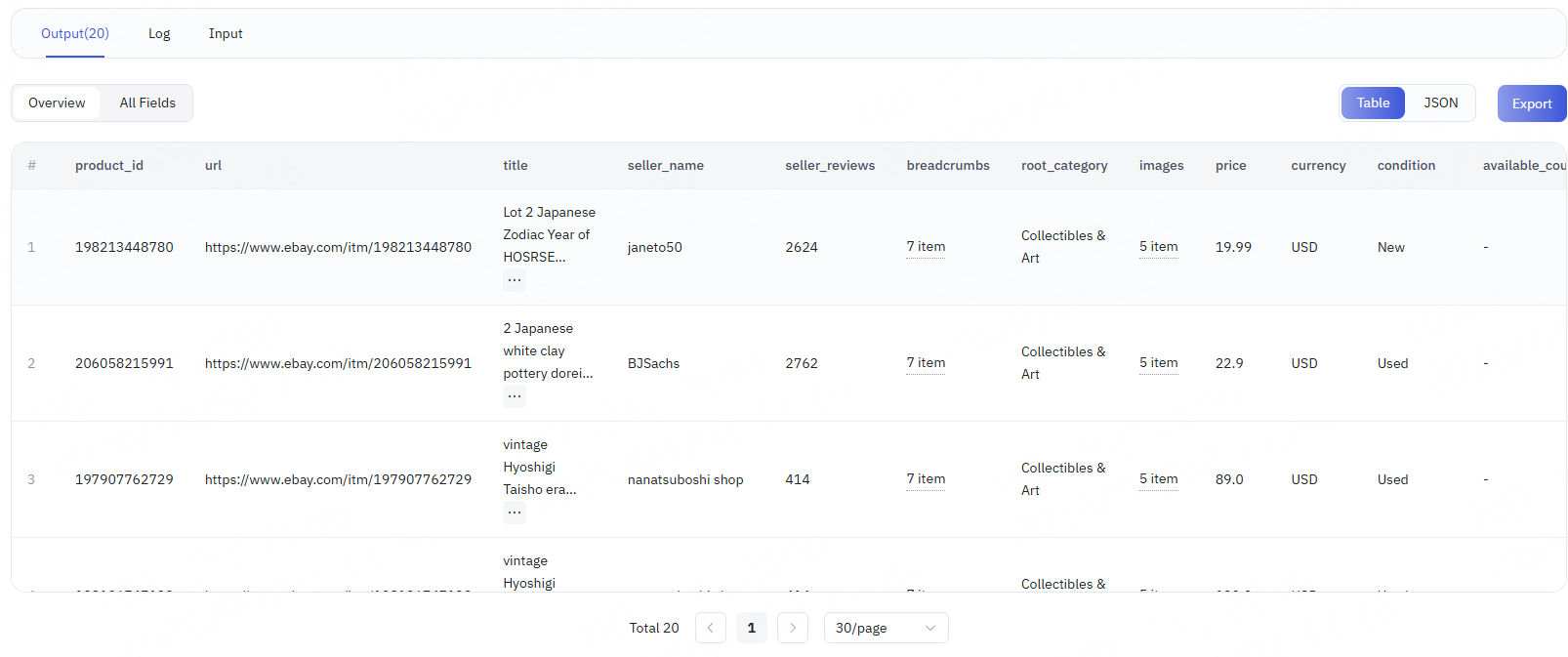Select the Overview view
Viewport: 1568px width, 657px height.
[57, 103]
